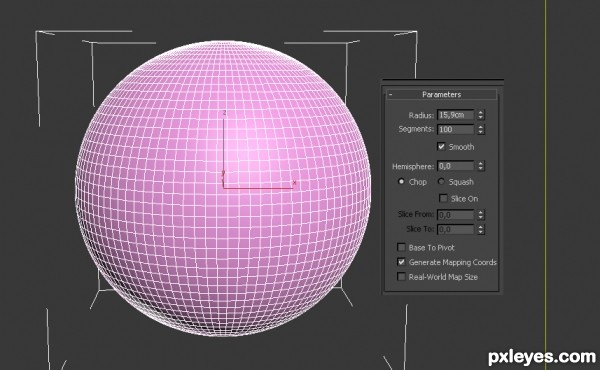Screen dimensions: 600x370
Task: Edit the Radius value field
Action: tap(455, 115)
